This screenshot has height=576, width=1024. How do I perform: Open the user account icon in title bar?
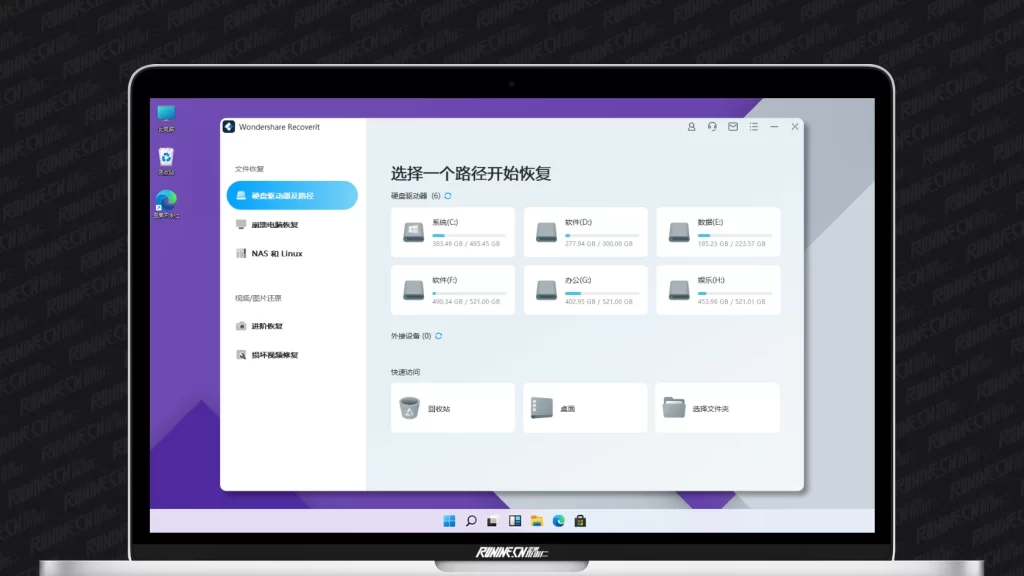(691, 127)
